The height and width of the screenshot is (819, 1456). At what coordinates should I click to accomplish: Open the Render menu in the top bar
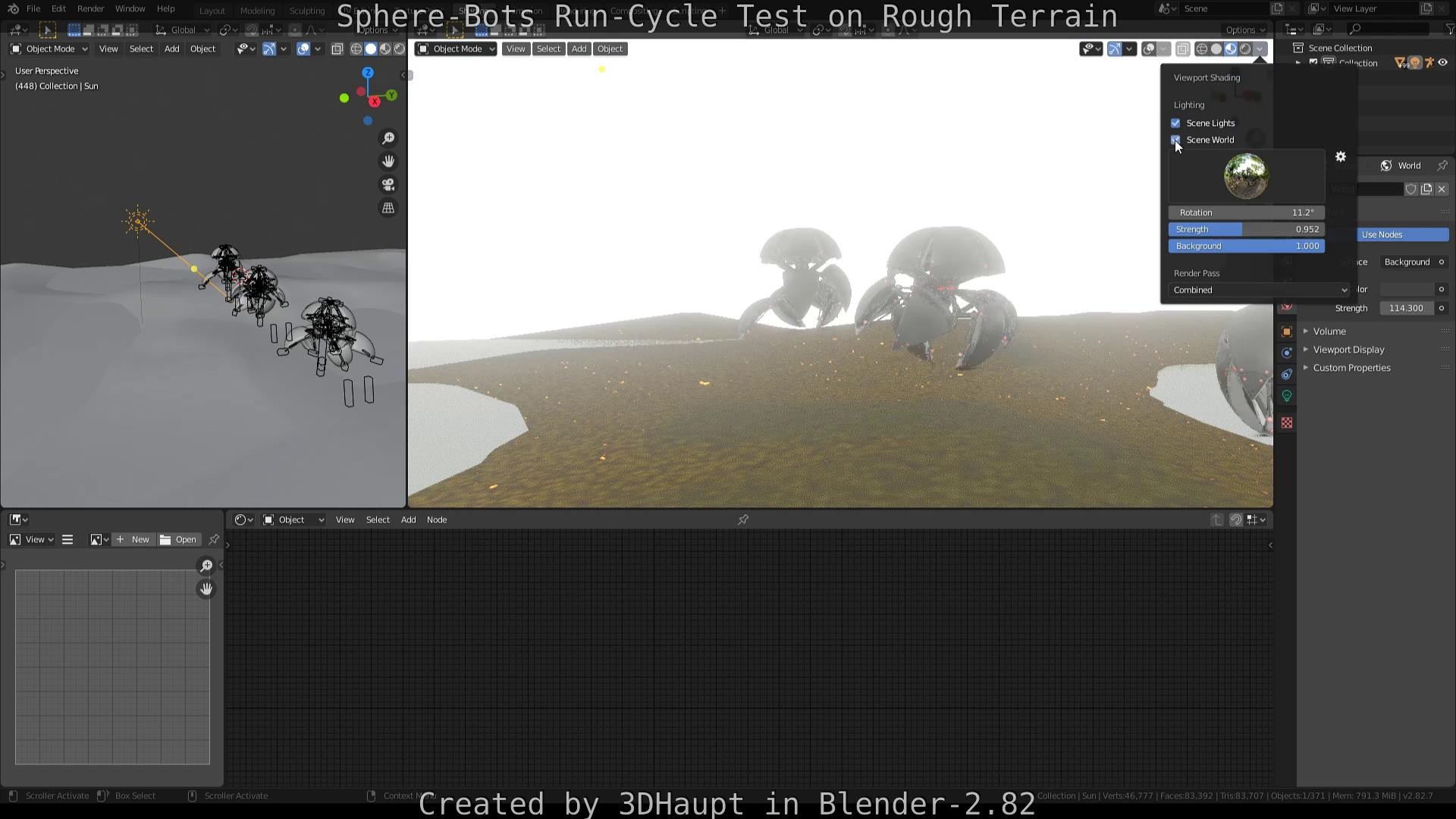[x=90, y=8]
